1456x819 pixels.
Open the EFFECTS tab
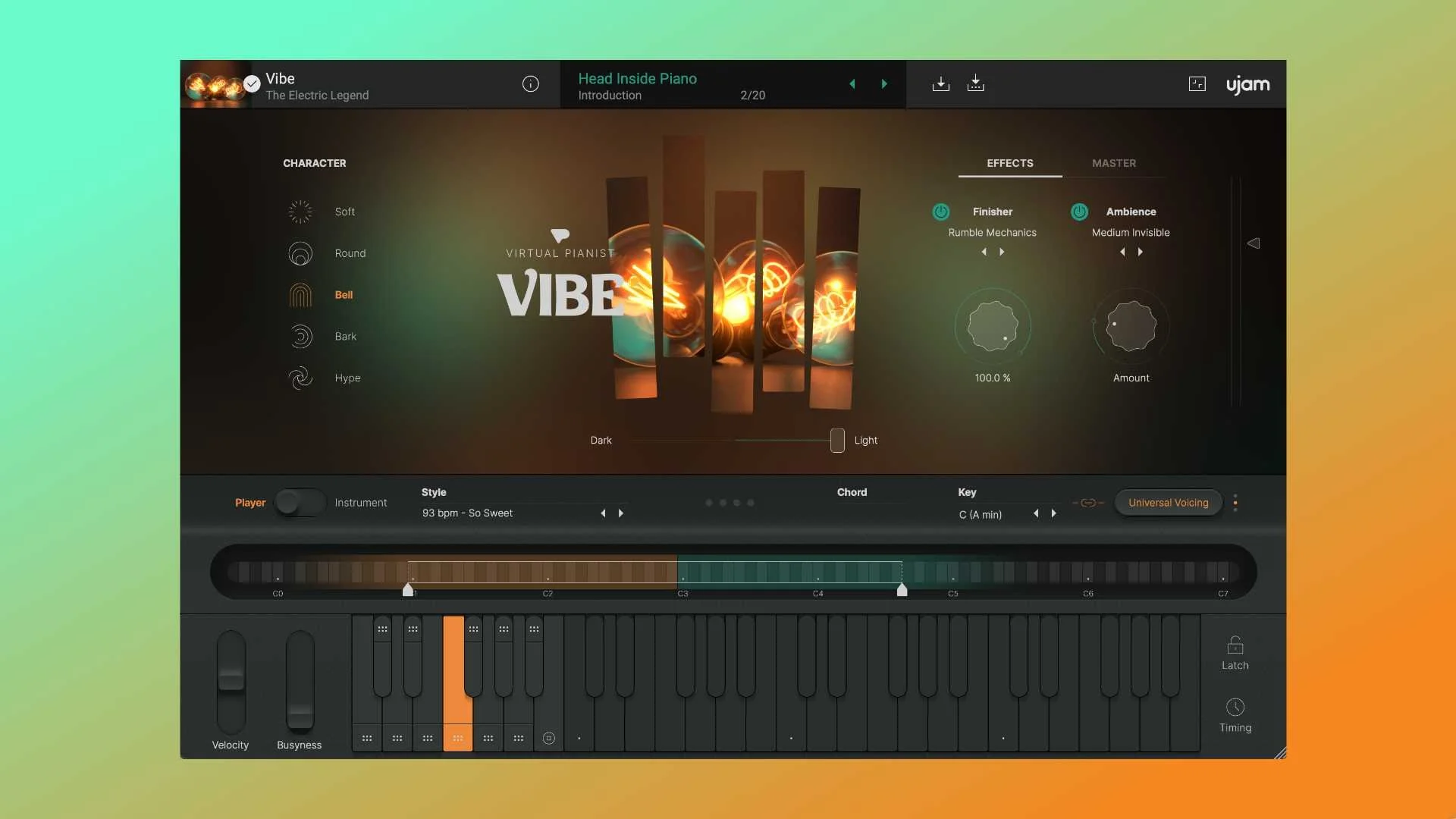tap(1009, 163)
